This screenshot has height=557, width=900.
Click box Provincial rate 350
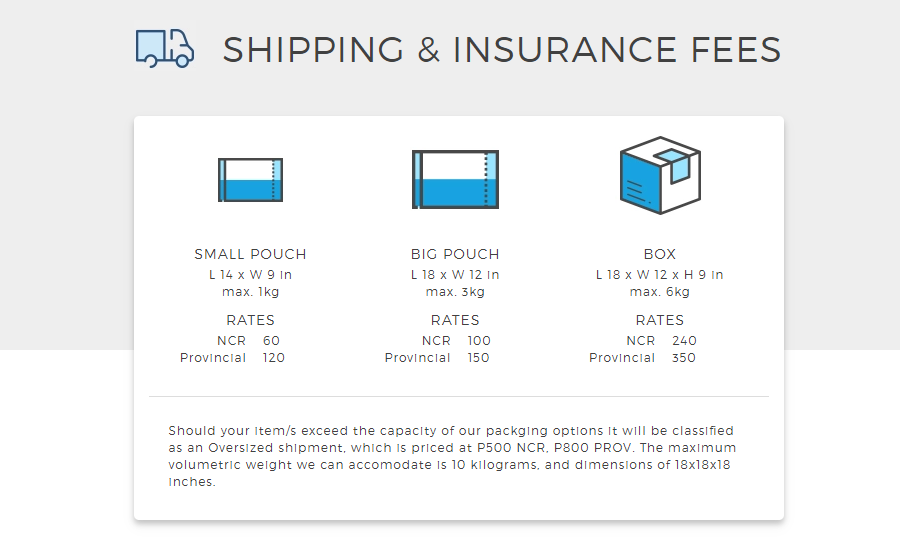[x=684, y=358]
